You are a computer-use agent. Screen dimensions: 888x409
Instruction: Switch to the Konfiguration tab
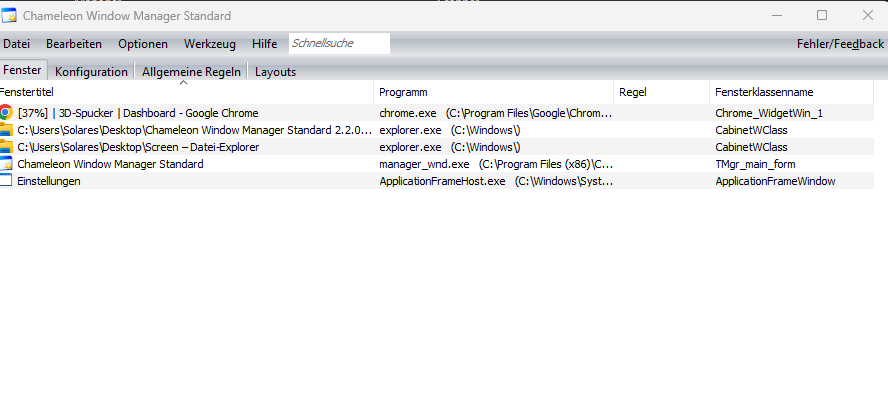[91, 72]
